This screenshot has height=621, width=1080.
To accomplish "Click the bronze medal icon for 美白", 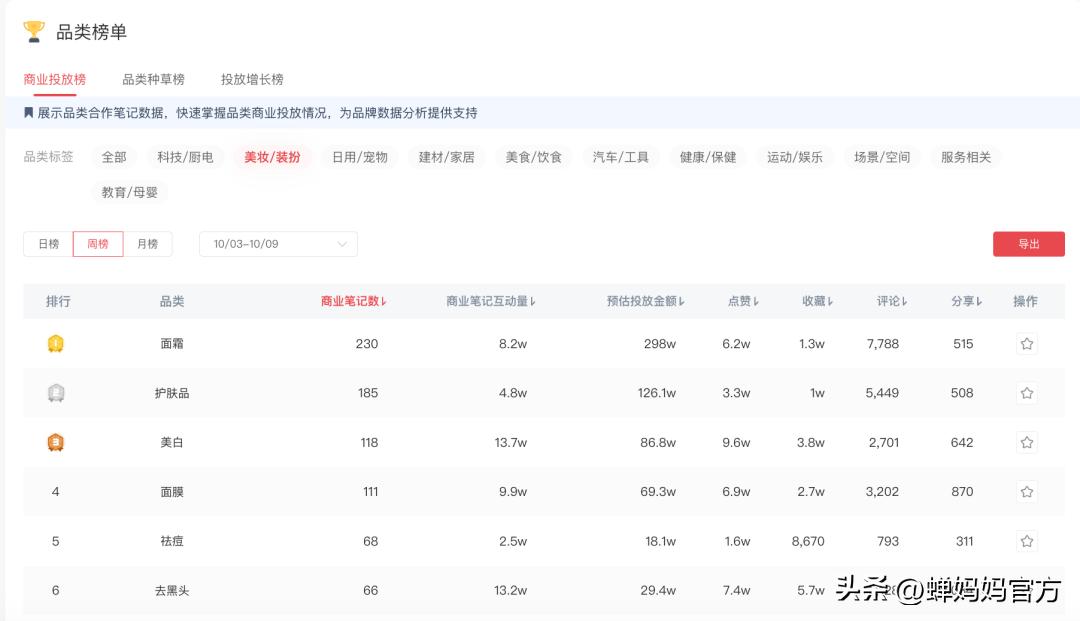I will pos(56,442).
